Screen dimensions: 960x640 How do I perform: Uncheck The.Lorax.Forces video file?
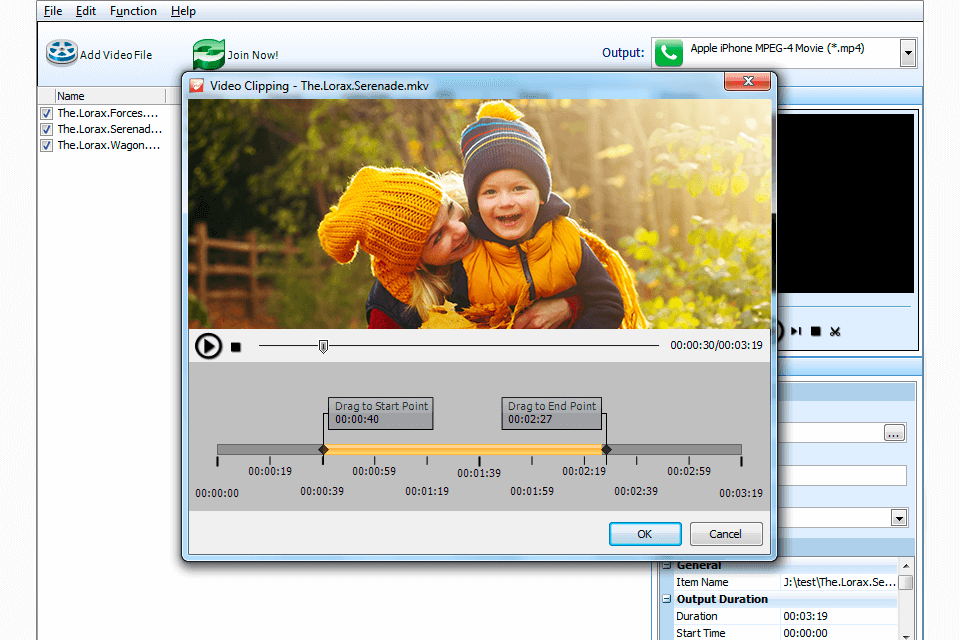pos(46,113)
